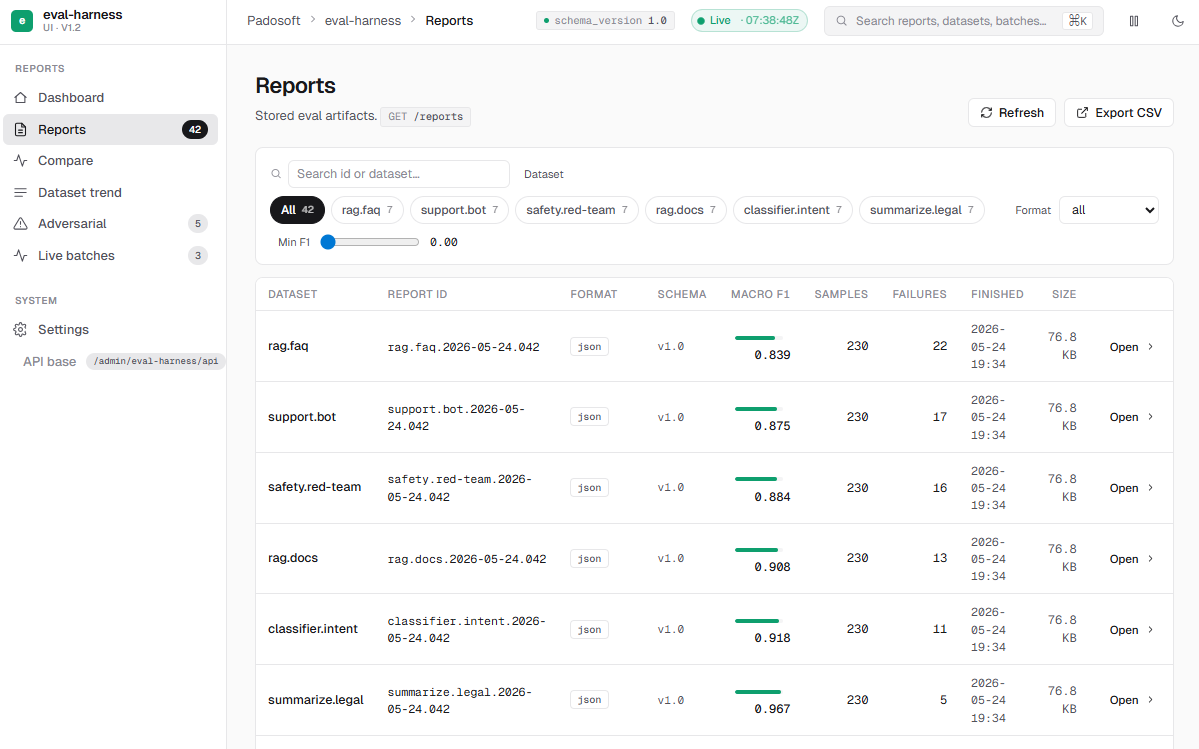The image size is (1199, 749).
Task: Switch to dark mode with moon icon
Action: (x=1178, y=21)
